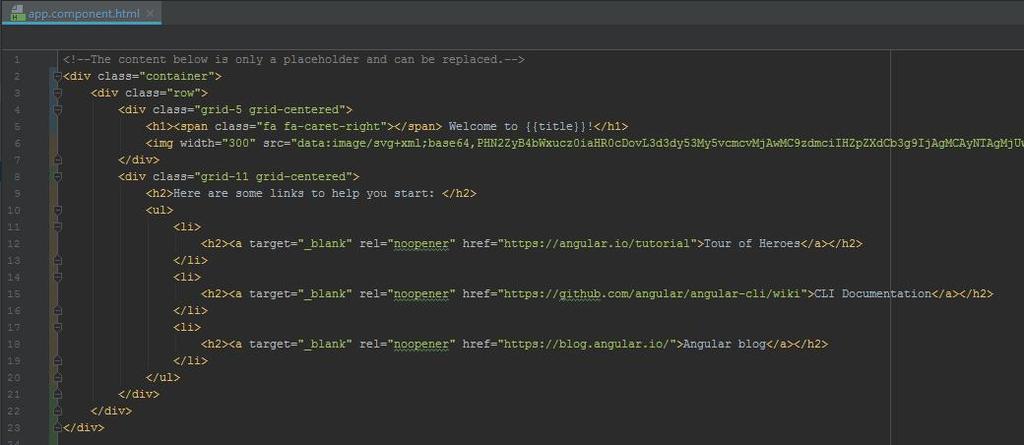This screenshot has height=445, width=1024.
Task: Click "Here are some links" heading text
Action: point(304,193)
